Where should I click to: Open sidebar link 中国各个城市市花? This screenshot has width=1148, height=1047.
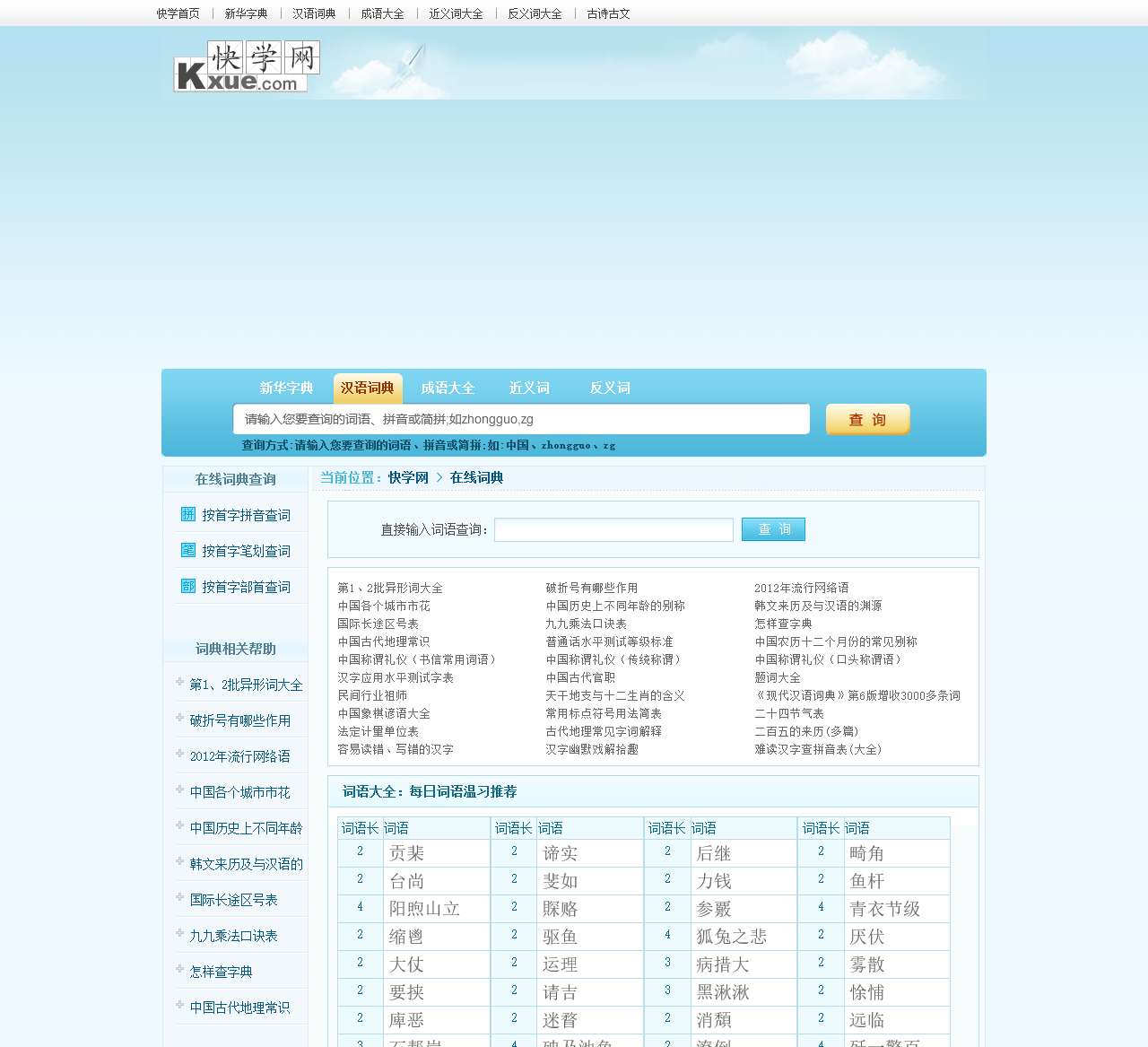click(x=239, y=792)
